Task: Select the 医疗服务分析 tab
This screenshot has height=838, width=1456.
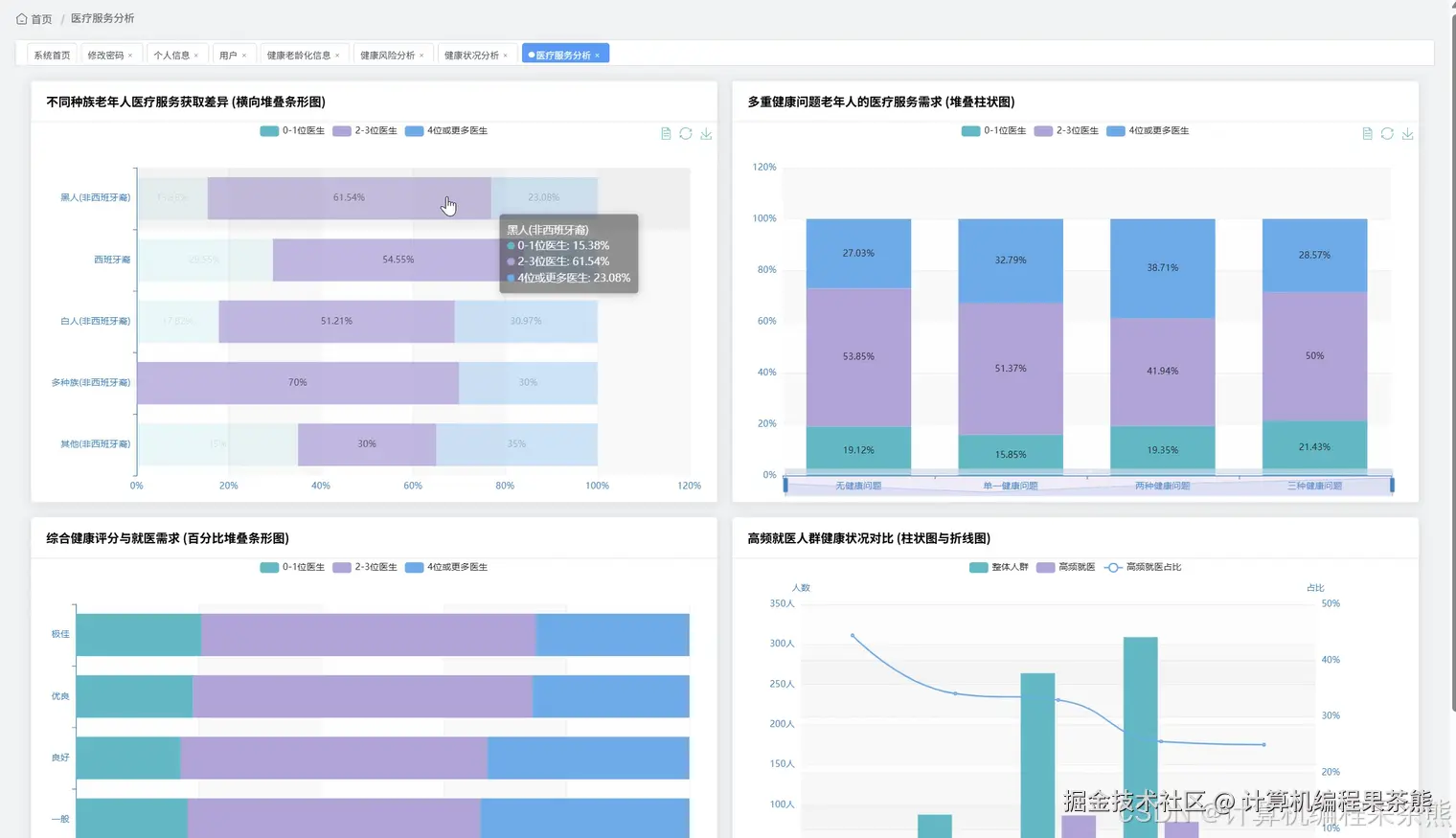Action: [x=563, y=56]
